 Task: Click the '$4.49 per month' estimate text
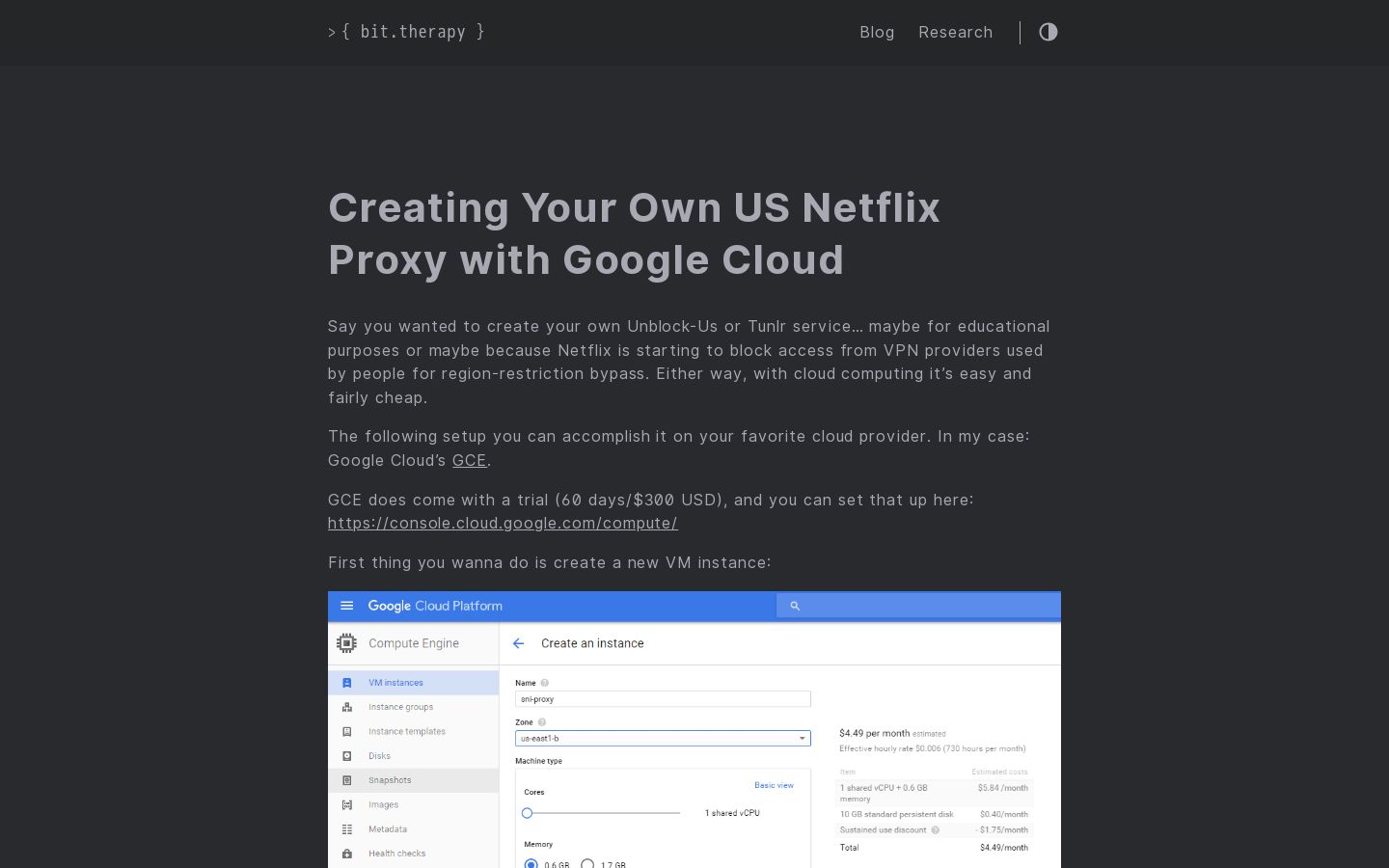coord(875,733)
